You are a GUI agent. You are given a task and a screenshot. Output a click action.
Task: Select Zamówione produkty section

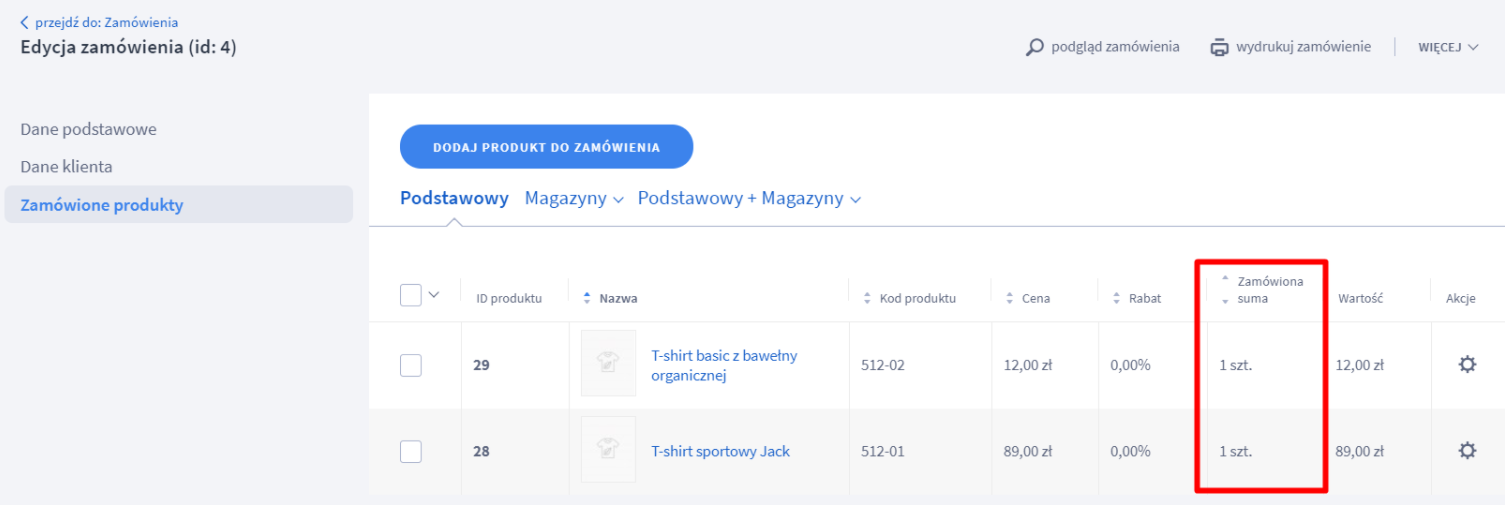point(178,204)
